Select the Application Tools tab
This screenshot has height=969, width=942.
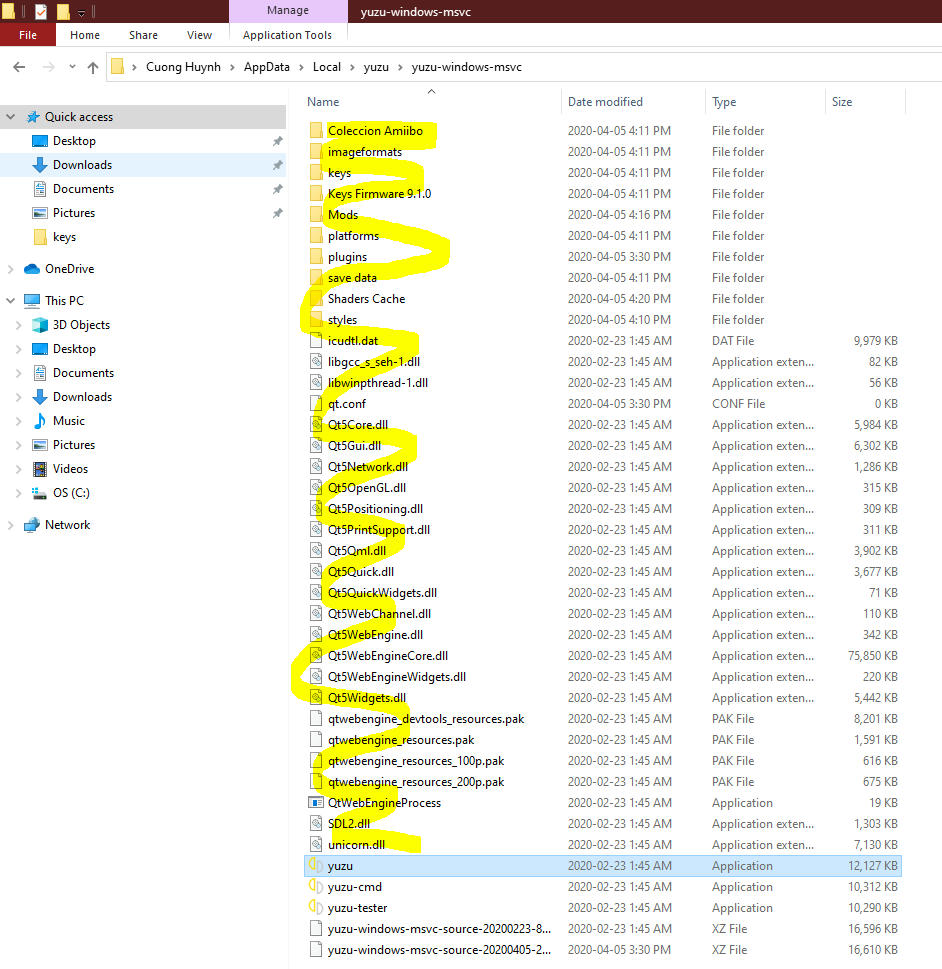287,35
